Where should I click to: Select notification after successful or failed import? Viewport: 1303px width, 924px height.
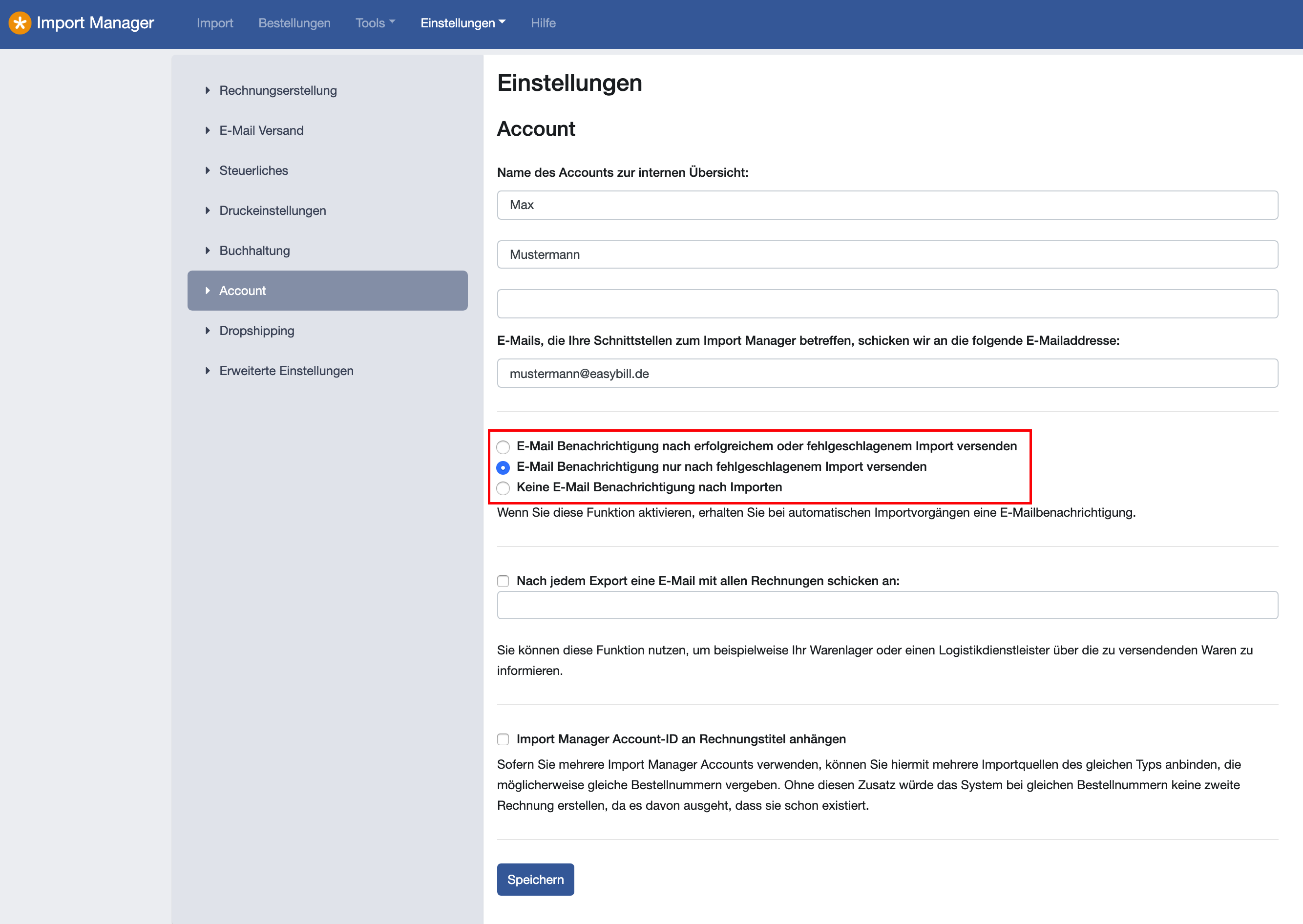click(503, 447)
